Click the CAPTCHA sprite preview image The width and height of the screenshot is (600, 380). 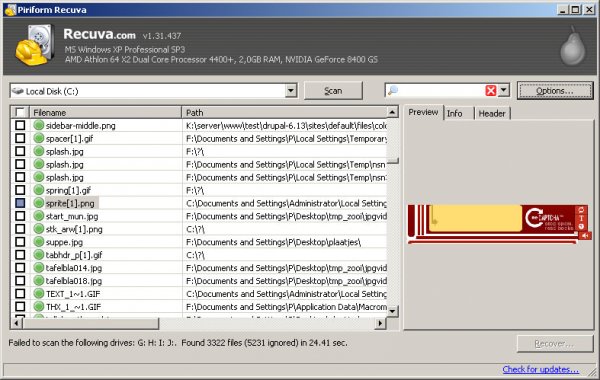(x=499, y=223)
